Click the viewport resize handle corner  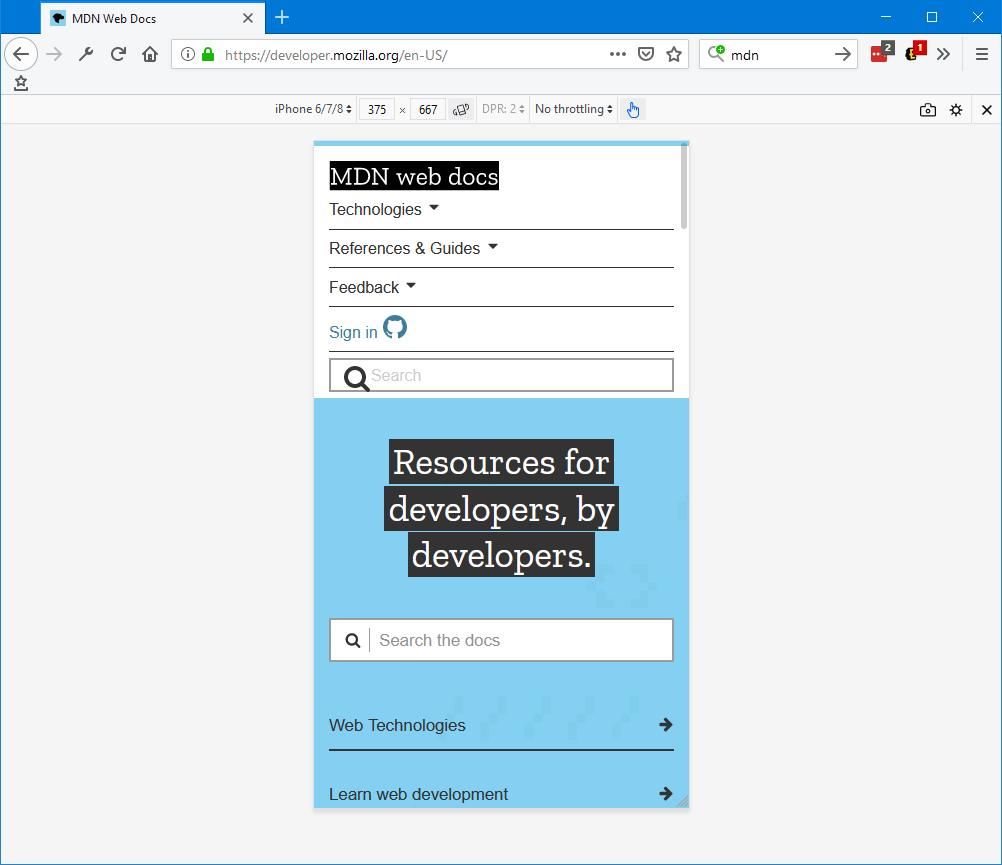(x=682, y=802)
